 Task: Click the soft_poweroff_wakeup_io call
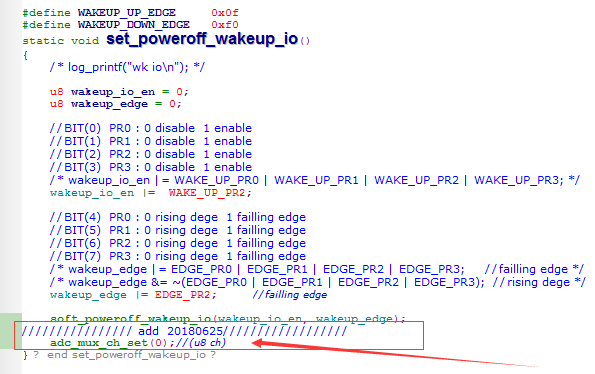[x=228, y=319]
